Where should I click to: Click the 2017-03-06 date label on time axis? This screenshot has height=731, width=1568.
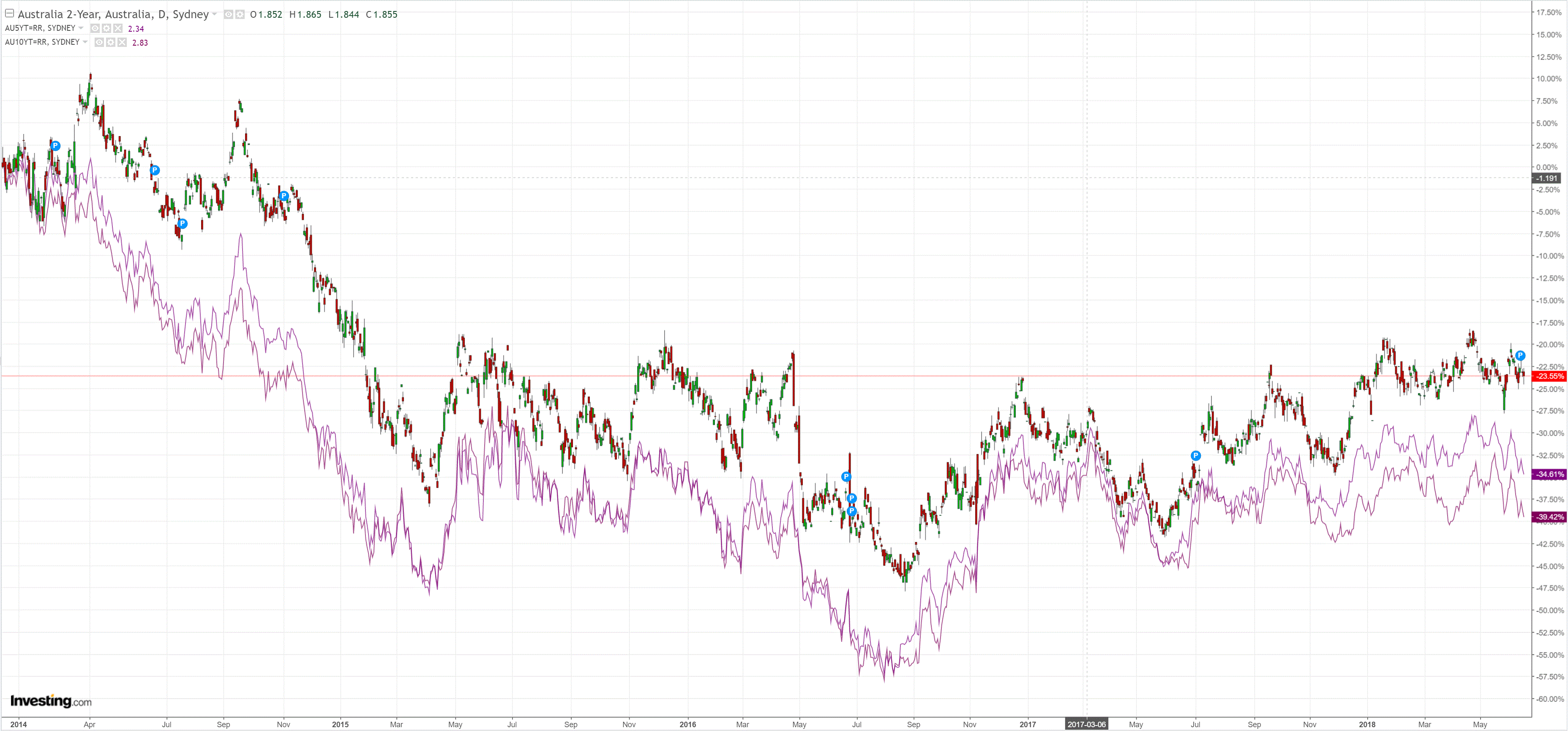[1086, 724]
